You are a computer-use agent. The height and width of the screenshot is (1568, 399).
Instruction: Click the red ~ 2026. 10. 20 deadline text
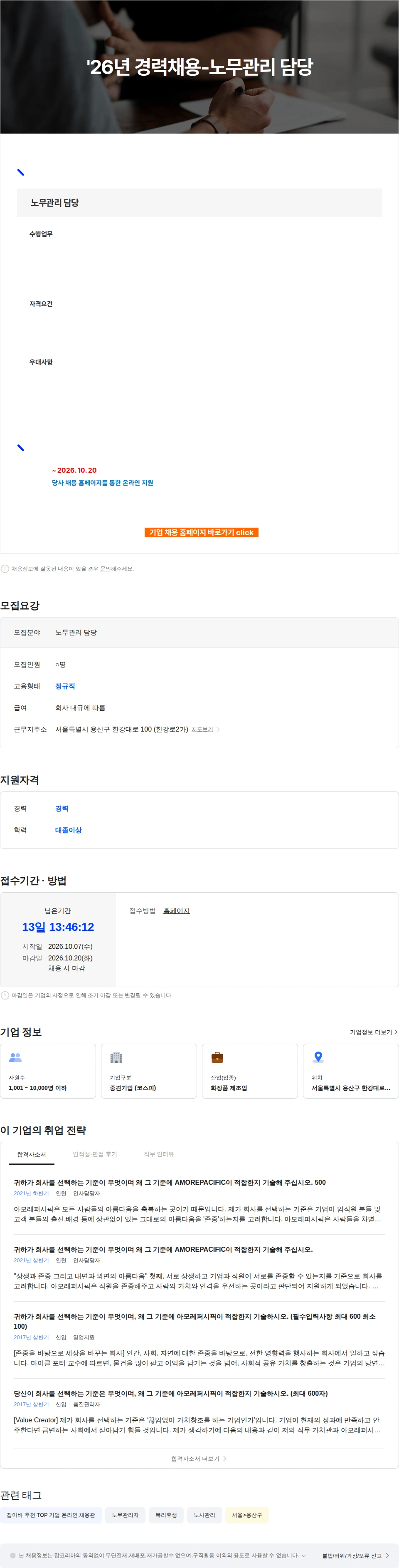(74, 471)
